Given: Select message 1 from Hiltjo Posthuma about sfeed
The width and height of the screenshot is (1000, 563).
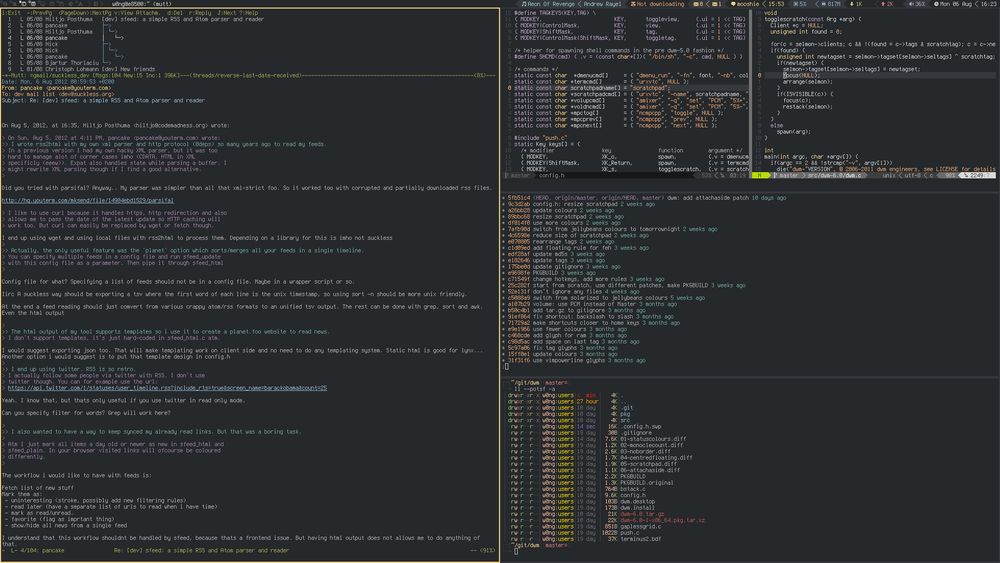Looking at the screenshot, I should tap(135, 19).
